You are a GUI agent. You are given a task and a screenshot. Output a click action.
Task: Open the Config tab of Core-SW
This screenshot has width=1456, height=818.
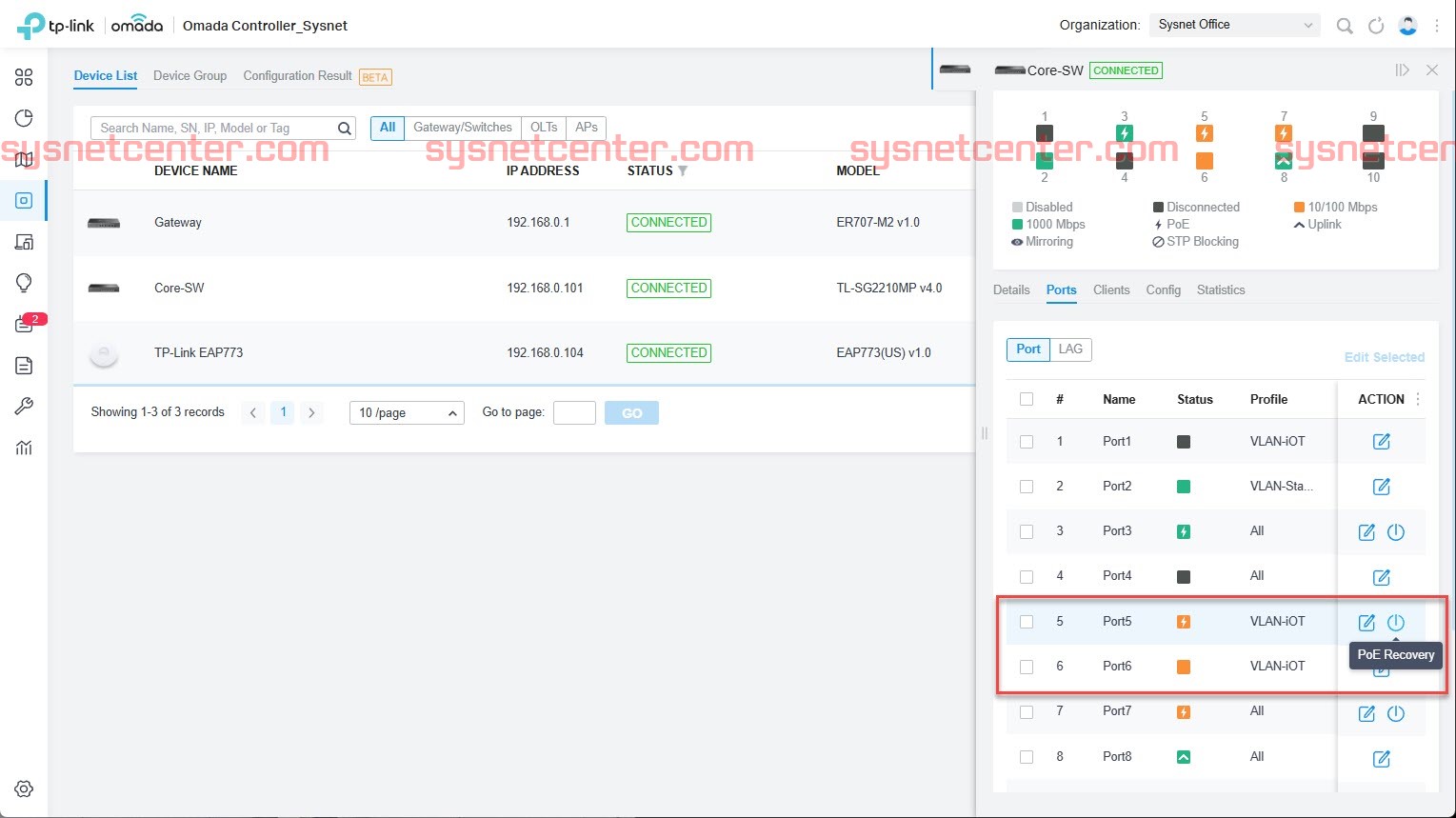pos(1164,290)
